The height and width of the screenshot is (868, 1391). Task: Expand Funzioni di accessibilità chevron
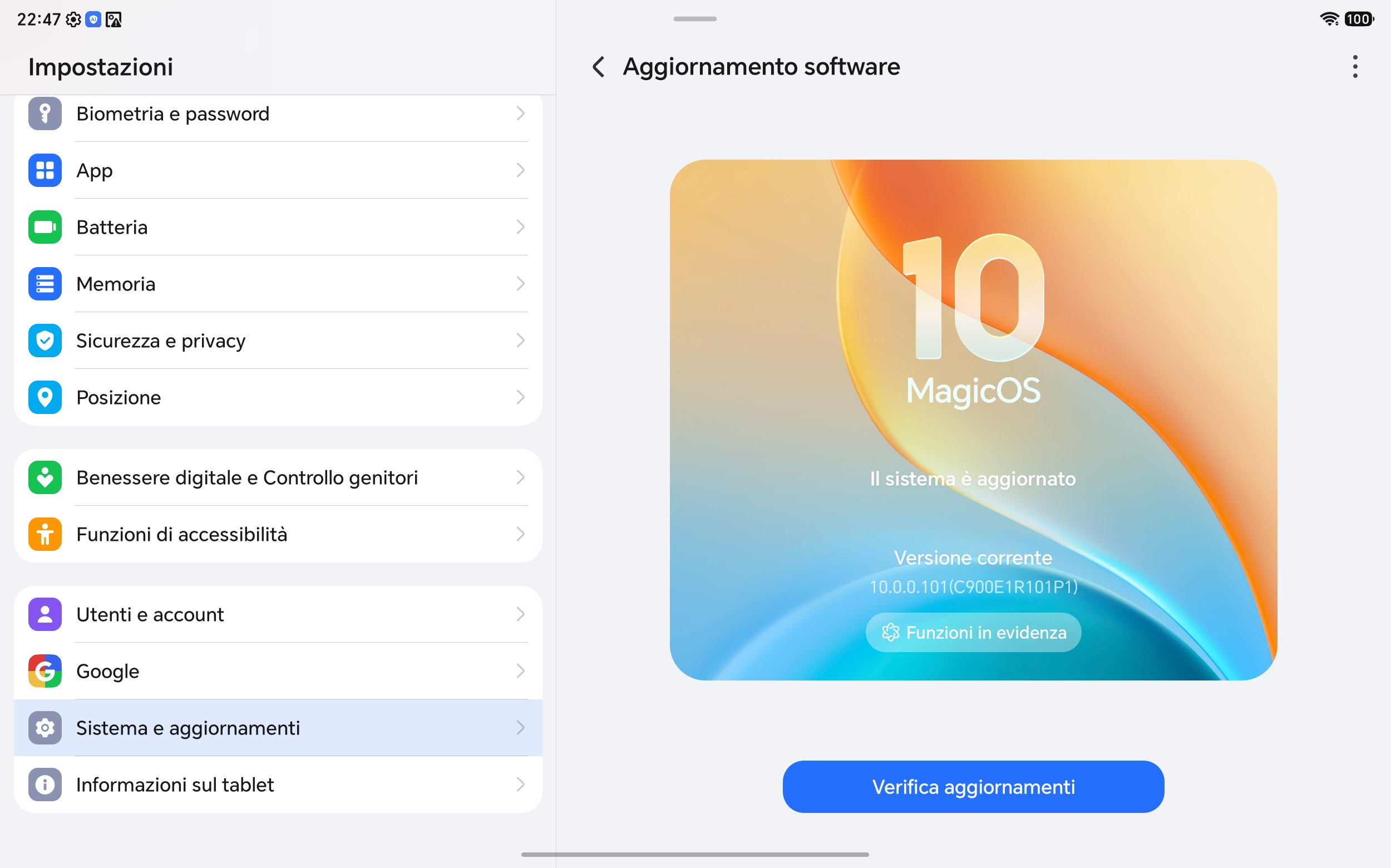520,535
